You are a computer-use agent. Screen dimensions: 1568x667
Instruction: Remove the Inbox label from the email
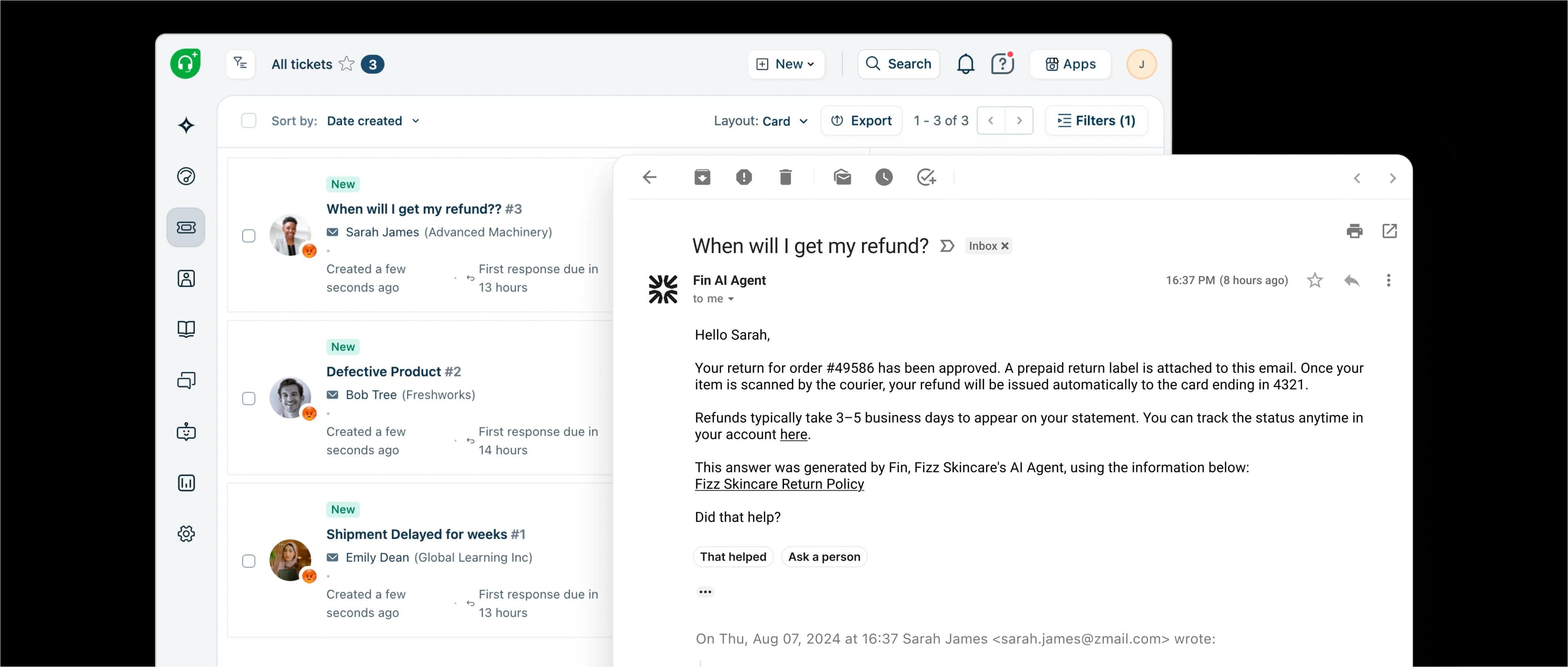coord(1006,246)
